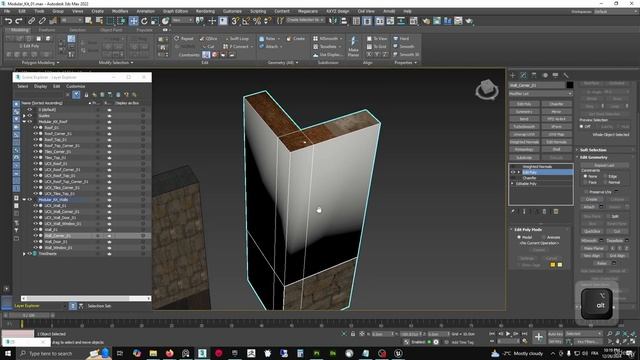Viewport: 640px width, 360px height.
Task: Toggle visibility eye of Wall_Corner_01 layer row
Action: point(36,236)
